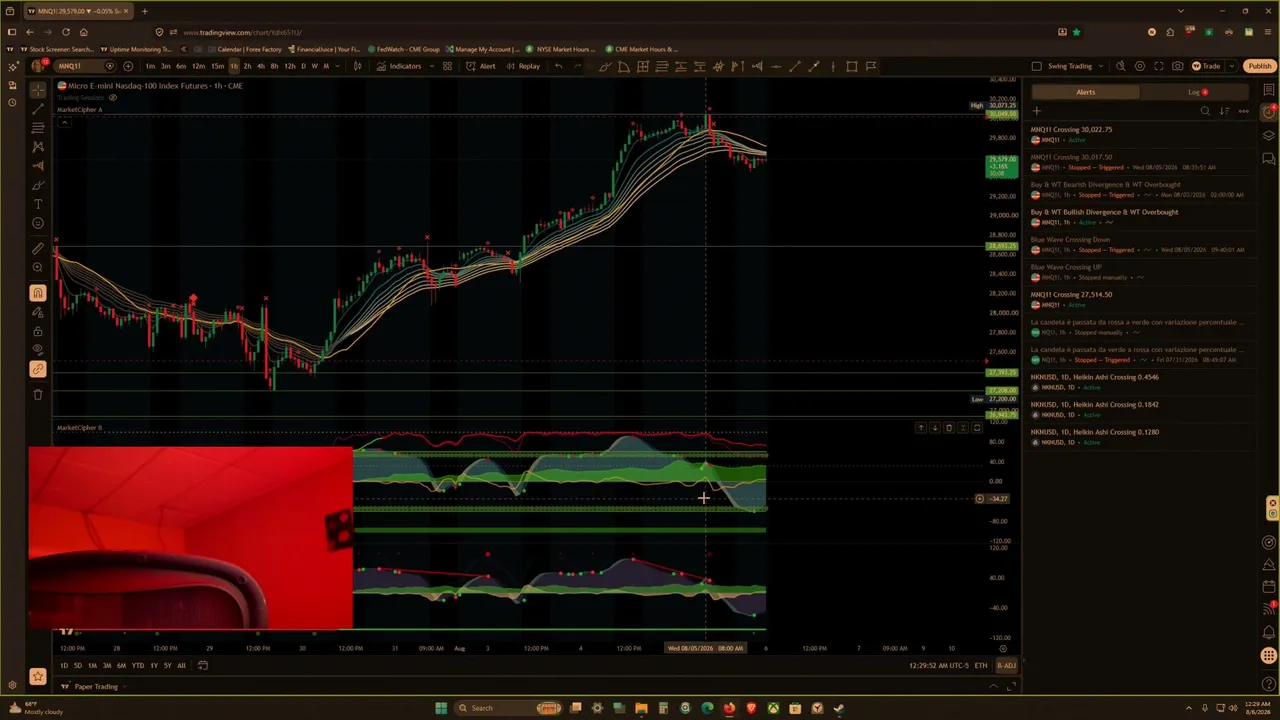This screenshot has height=720, width=1280.
Task: Set chart range to 1D
Action: pyautogui.click(x=64, y=666)
